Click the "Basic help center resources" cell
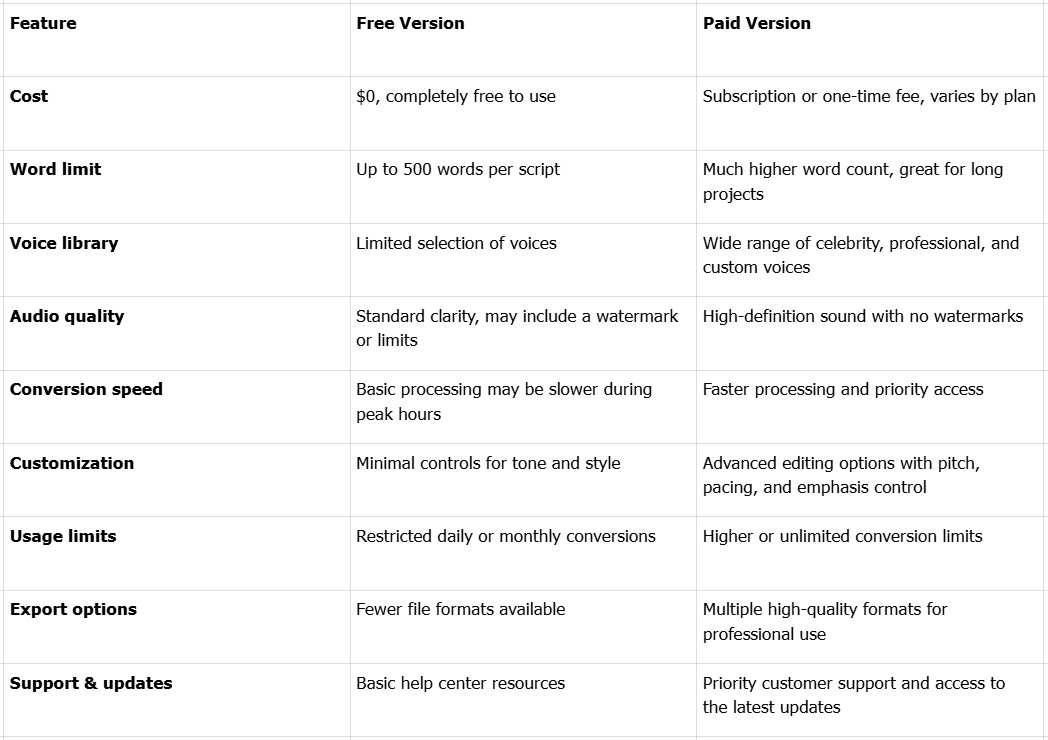The width and height of the screenshot is (1048, 740). (461, 683)
